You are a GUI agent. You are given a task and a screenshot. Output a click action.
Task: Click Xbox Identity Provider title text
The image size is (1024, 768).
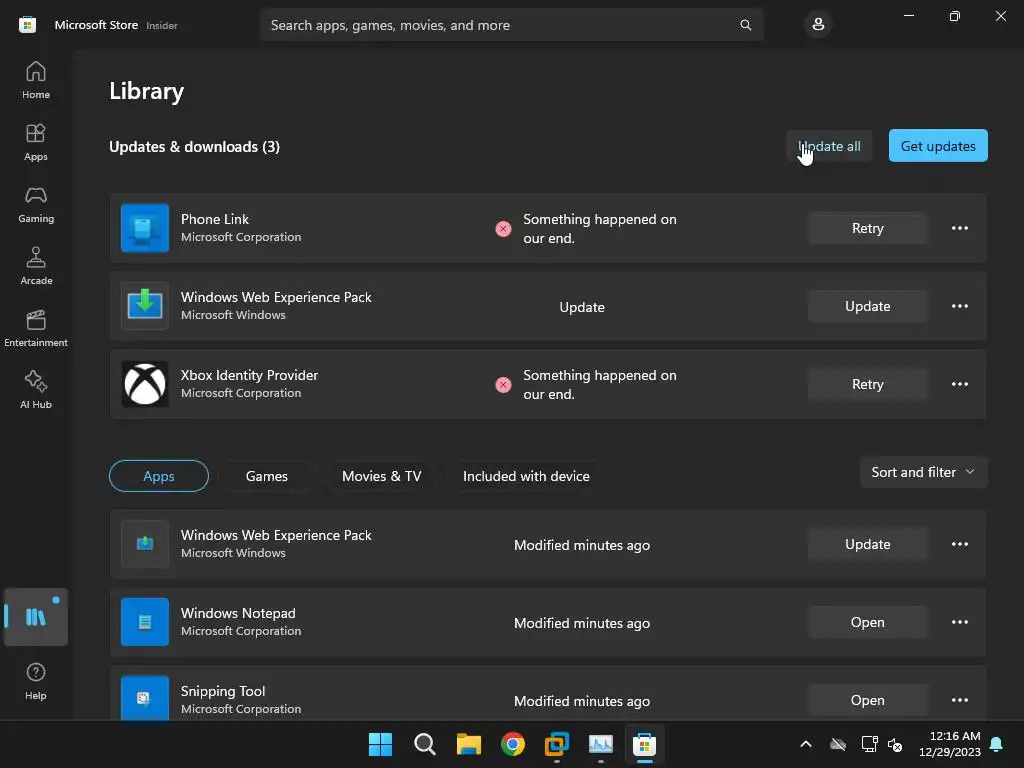[249, 375]
